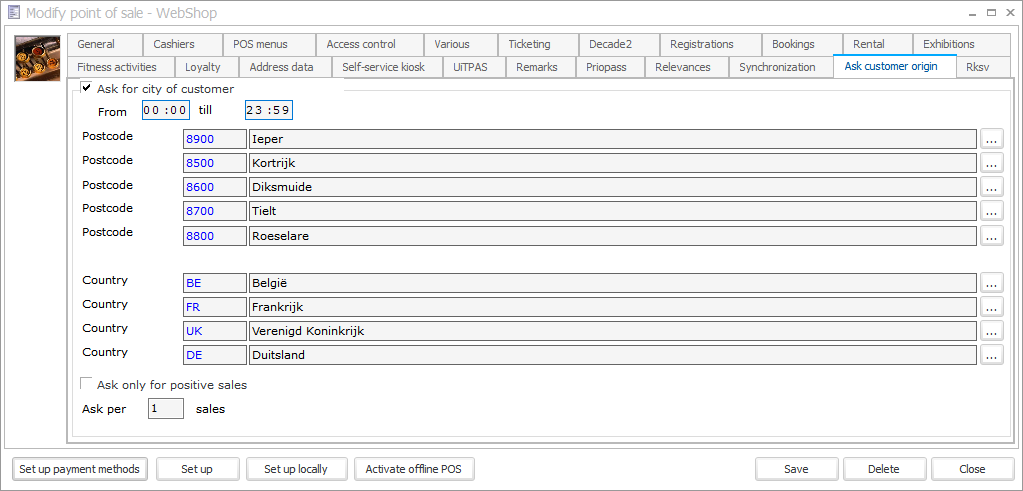Click ellipsis button next to Duitsland

991,355
